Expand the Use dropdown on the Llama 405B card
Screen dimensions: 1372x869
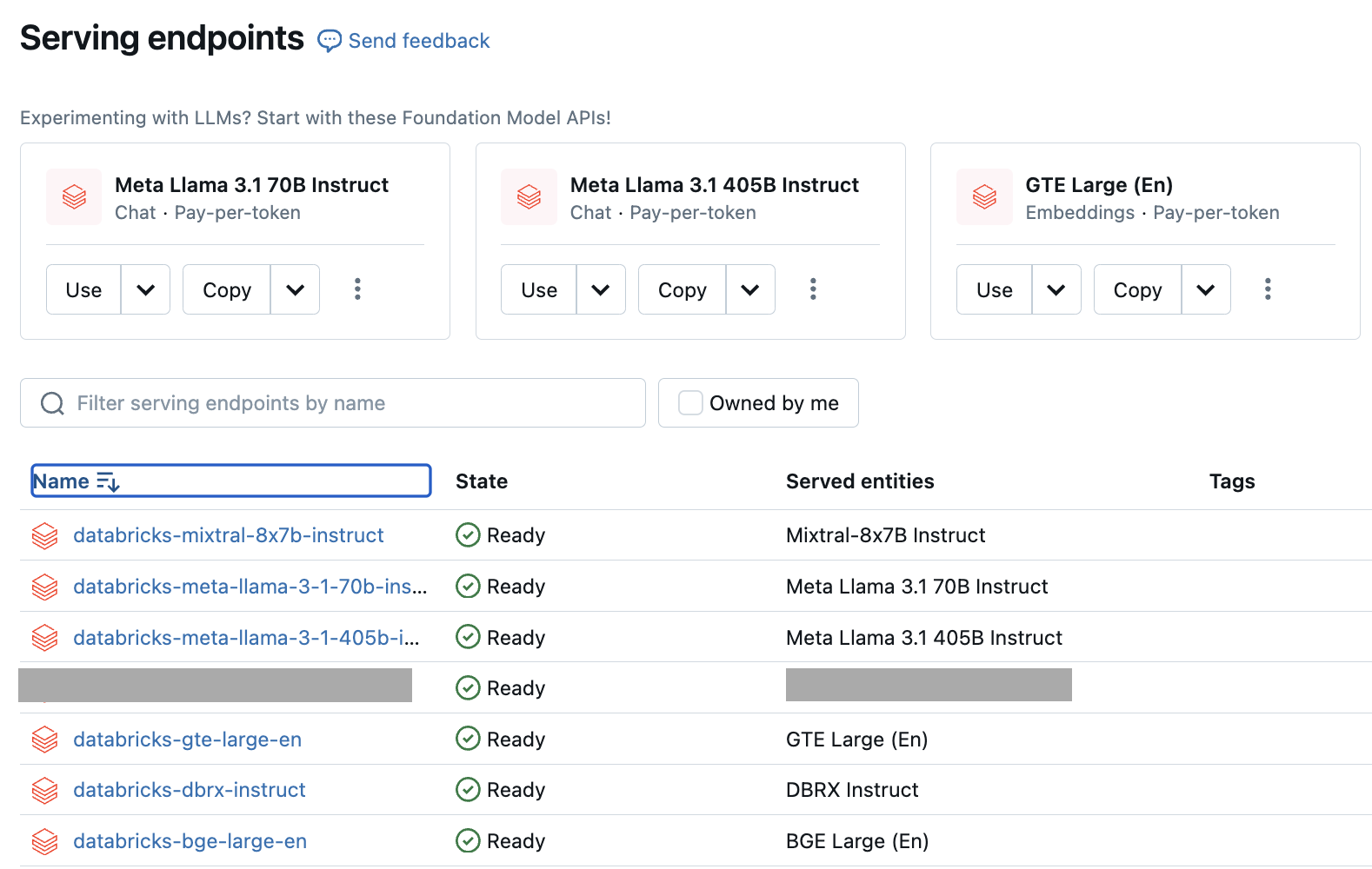tap(601, 289)
